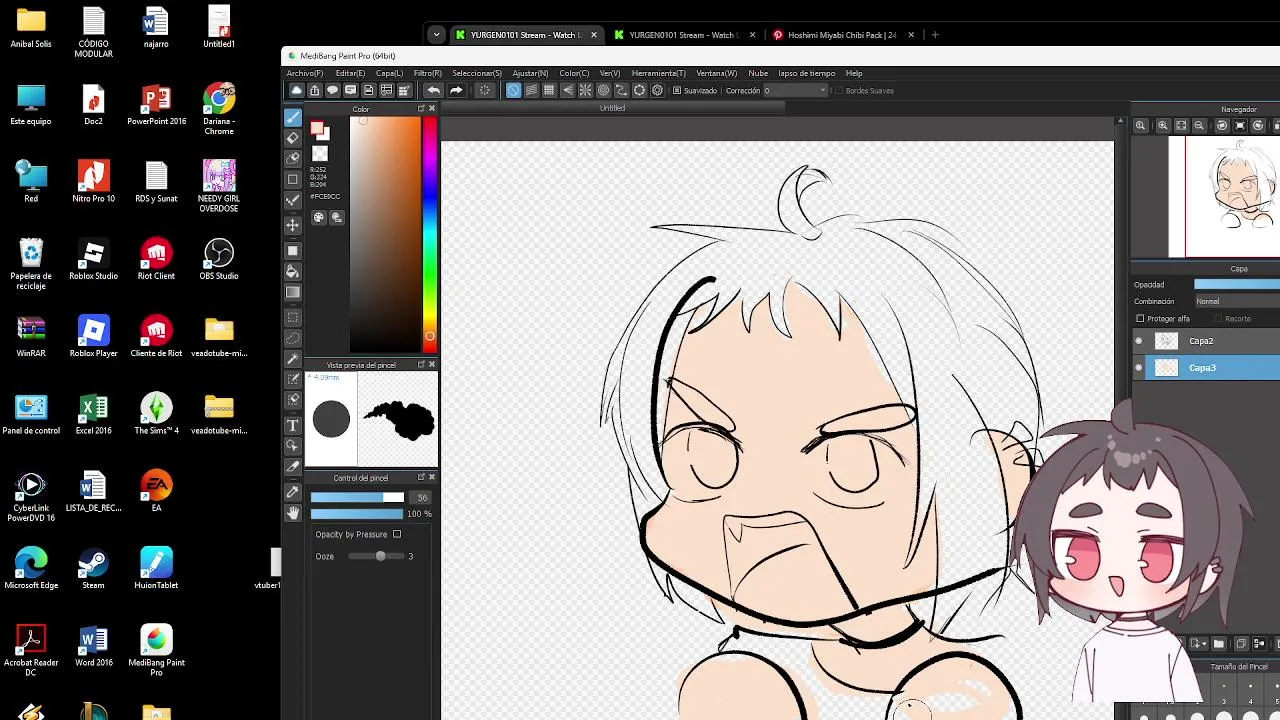Viewport: 1280px width, 720px height.
Task: Select the Capa2 layer
Action: [x=1206, y=341]
